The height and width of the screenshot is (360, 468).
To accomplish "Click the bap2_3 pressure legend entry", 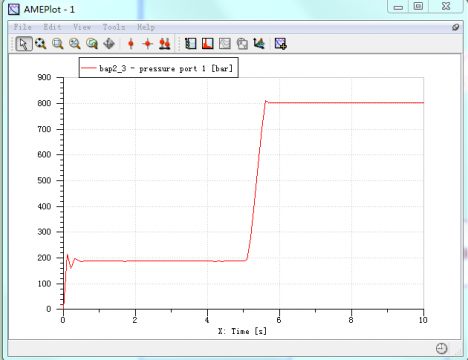I will click(x=159, y=68).
